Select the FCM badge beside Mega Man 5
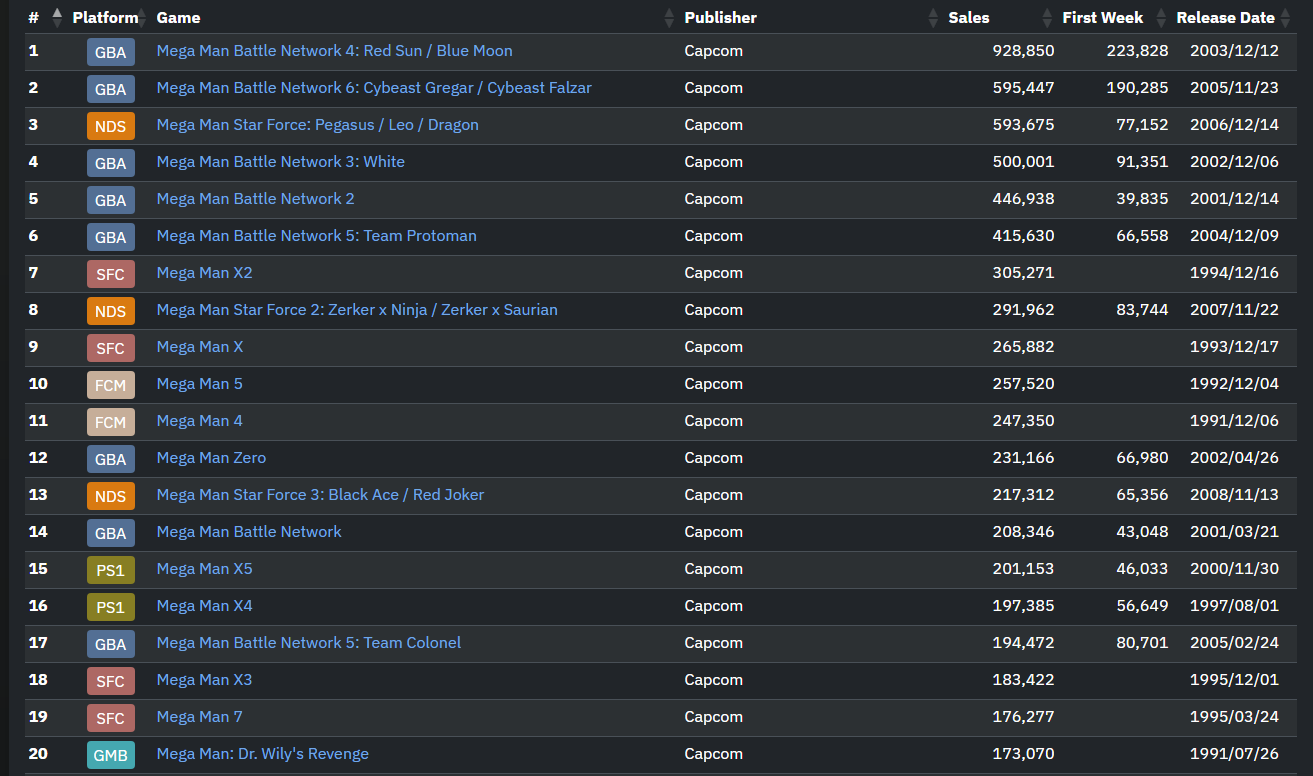This screenshot has height=776, width=1313. (111, 385)
